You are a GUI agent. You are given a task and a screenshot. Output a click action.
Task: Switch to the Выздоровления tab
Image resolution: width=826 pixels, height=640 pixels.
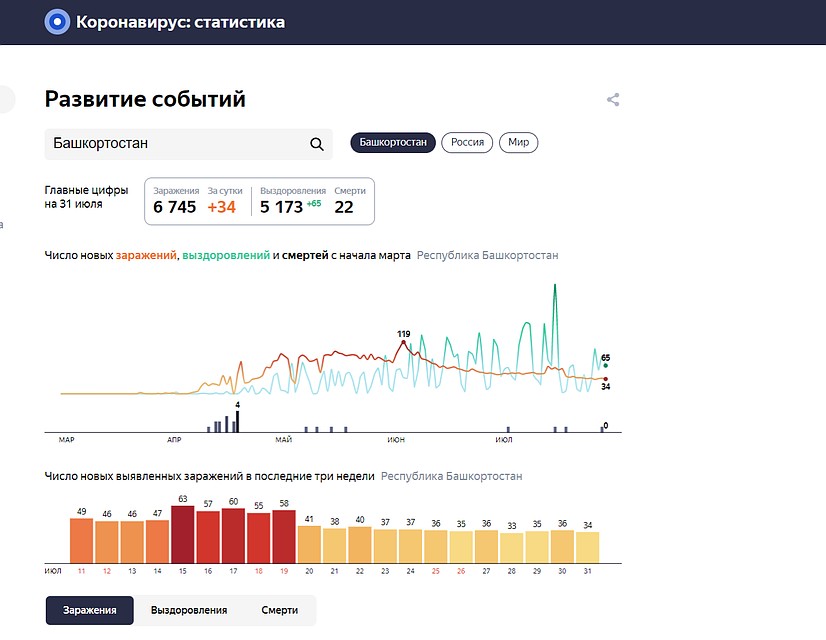189,610
